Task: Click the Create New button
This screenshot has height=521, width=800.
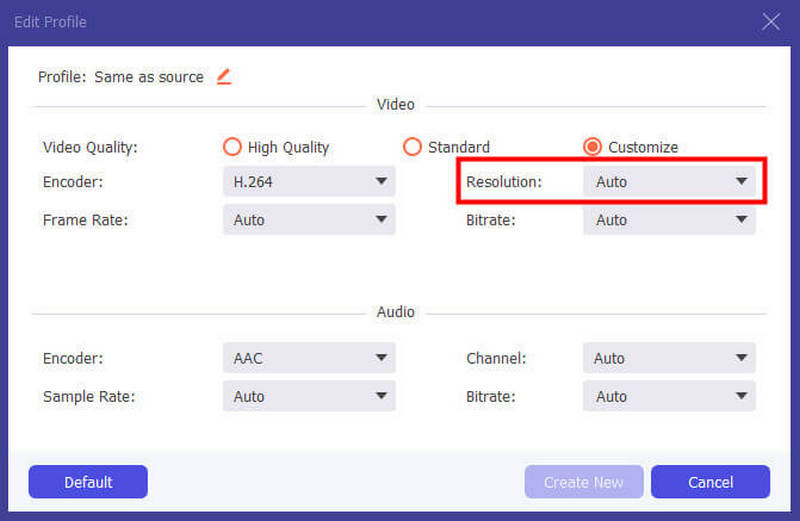Action: coord(584,482)
